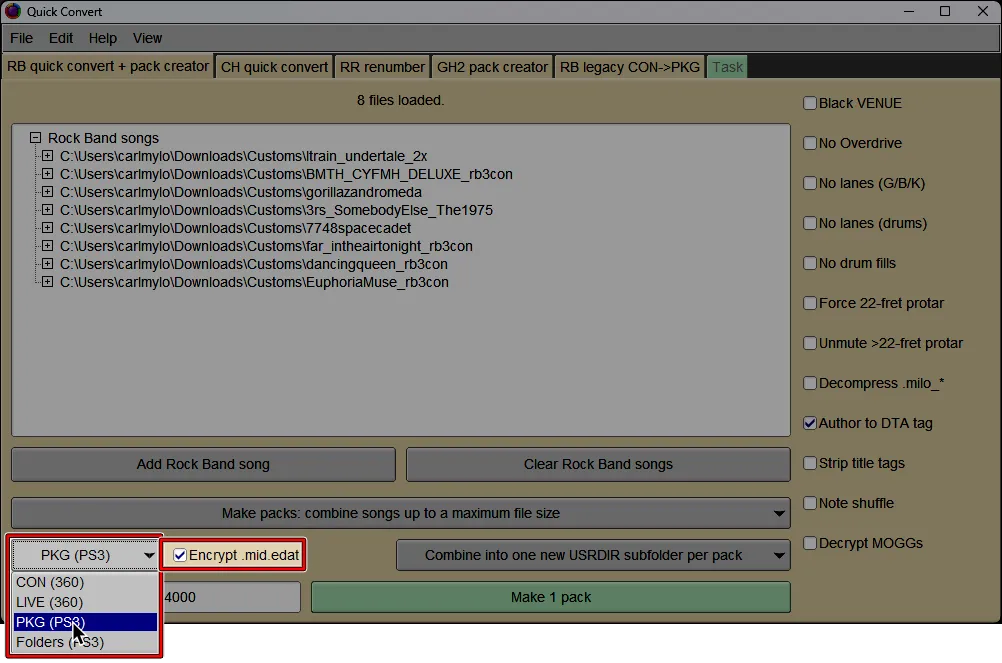This screenshot has height=663, width=1002.
Task: Enable the Black VENUE checkbox
Action: (x=810, y=103)
